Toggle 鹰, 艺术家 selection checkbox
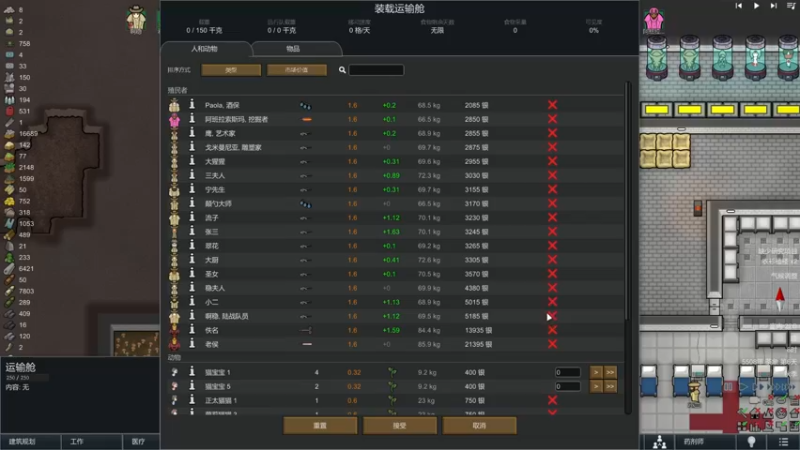 [553, 133]
